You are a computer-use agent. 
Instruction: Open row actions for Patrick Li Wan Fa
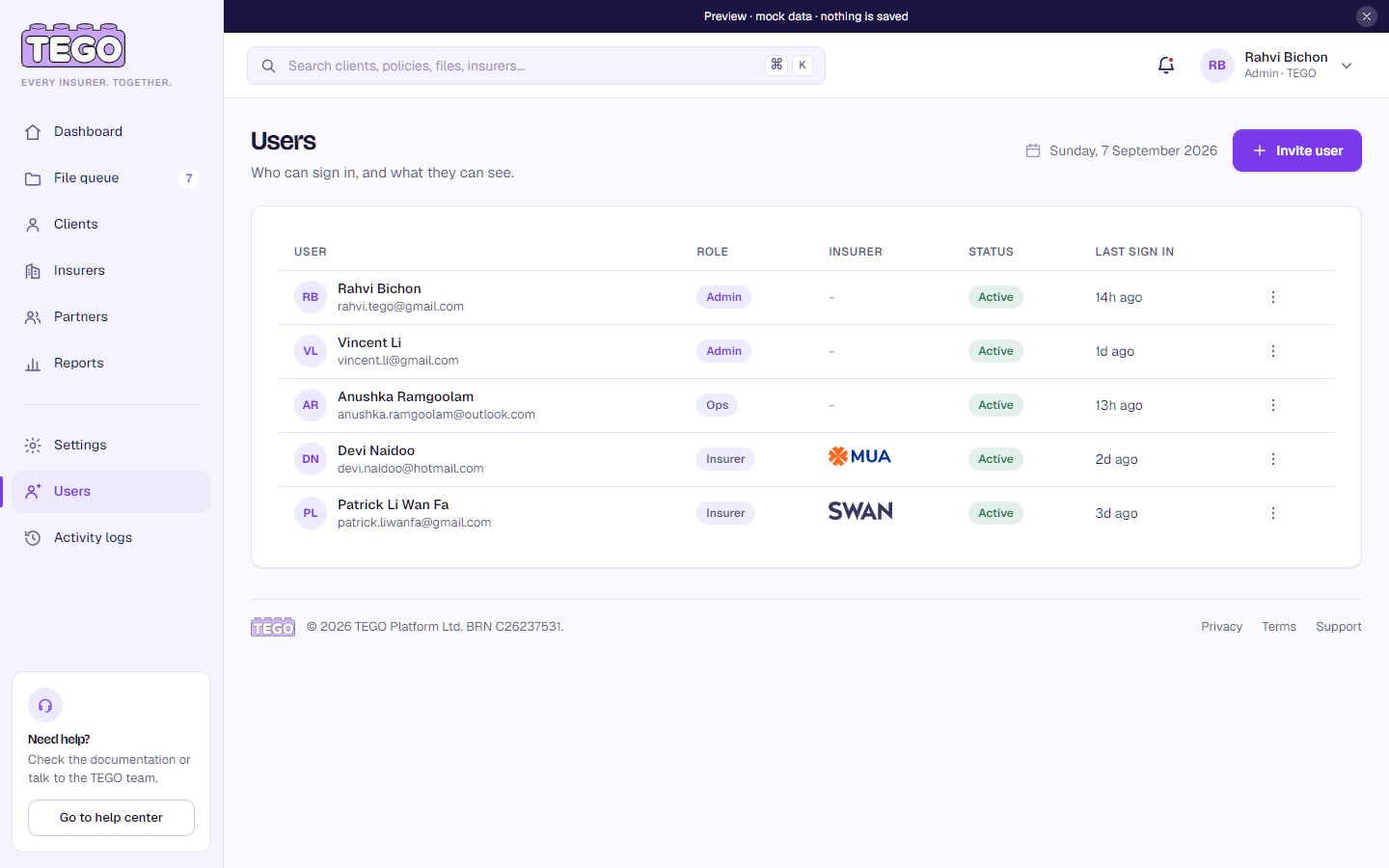[1273, 513]
